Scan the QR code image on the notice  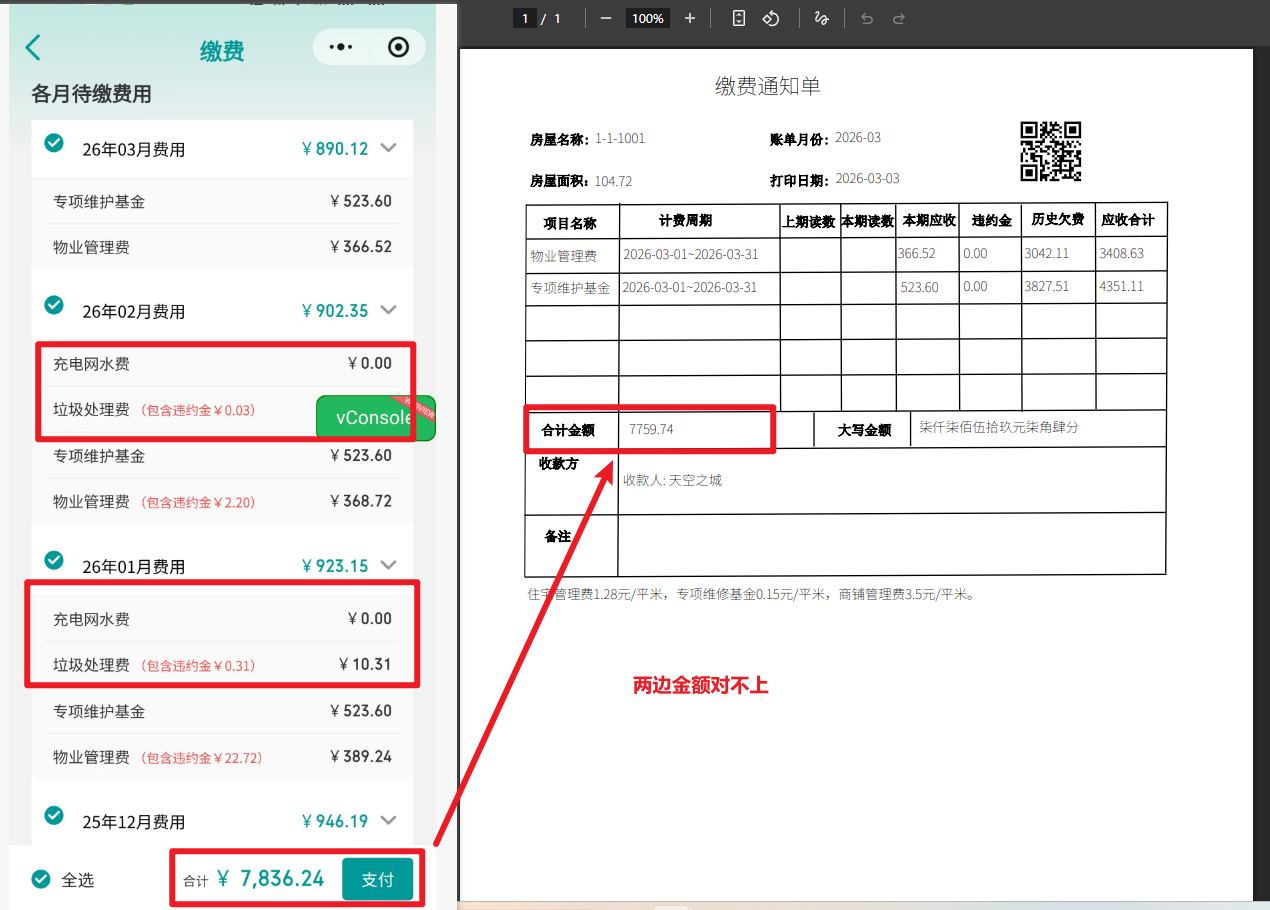[1050, 151]
